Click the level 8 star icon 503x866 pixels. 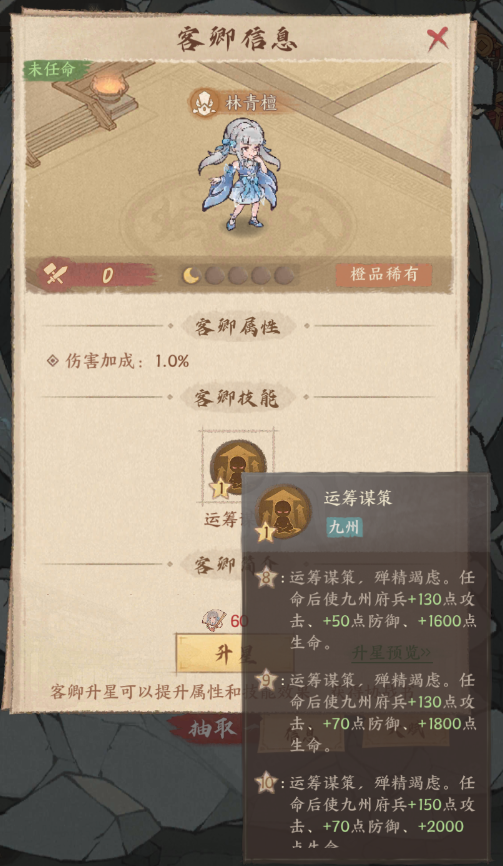pos(267,580)
